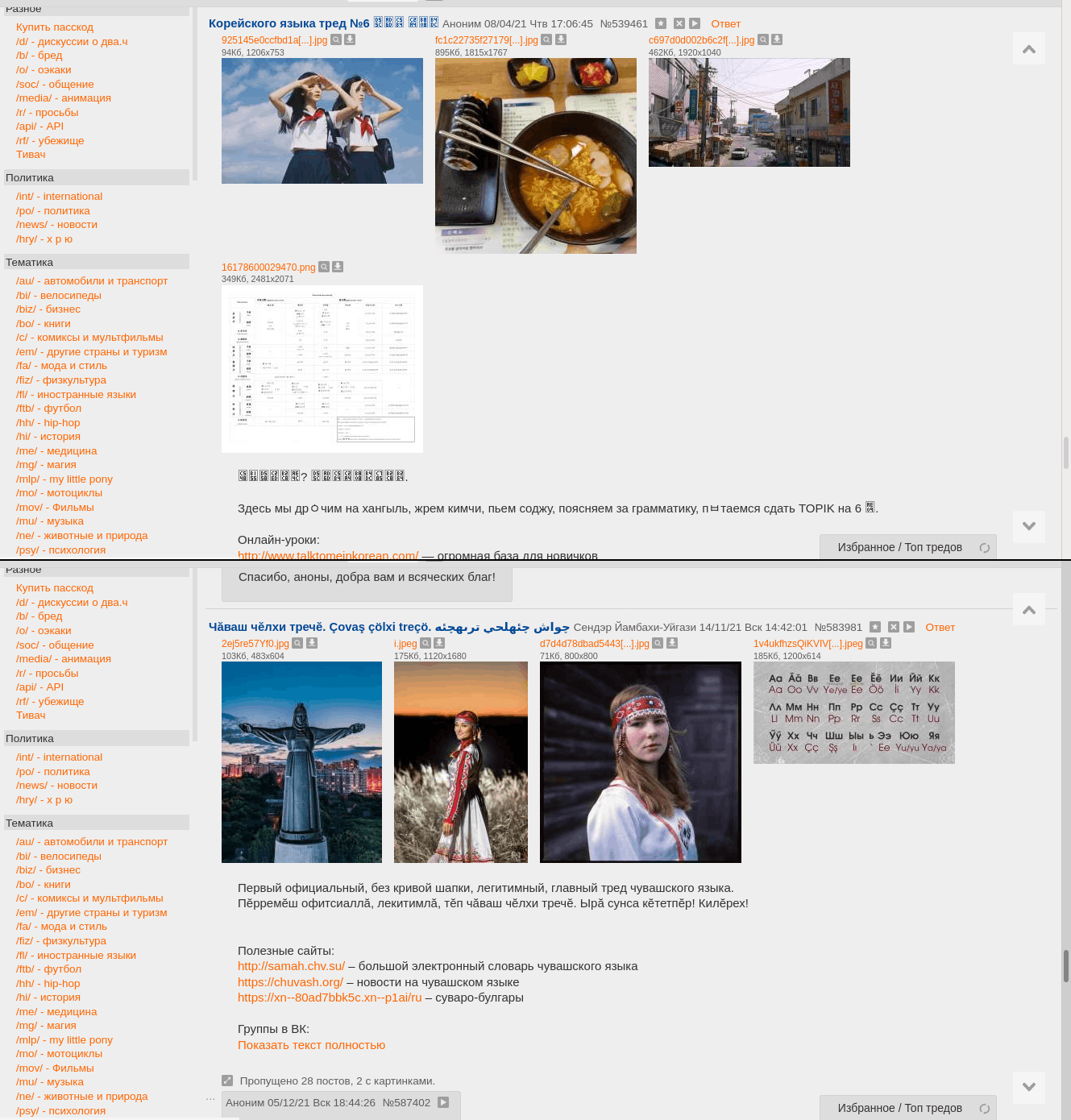Open the xn--80ad7bbk5c.xn--p1ai/ru link
This screenshot has height=1120, width=1071.
click(330, 998)
